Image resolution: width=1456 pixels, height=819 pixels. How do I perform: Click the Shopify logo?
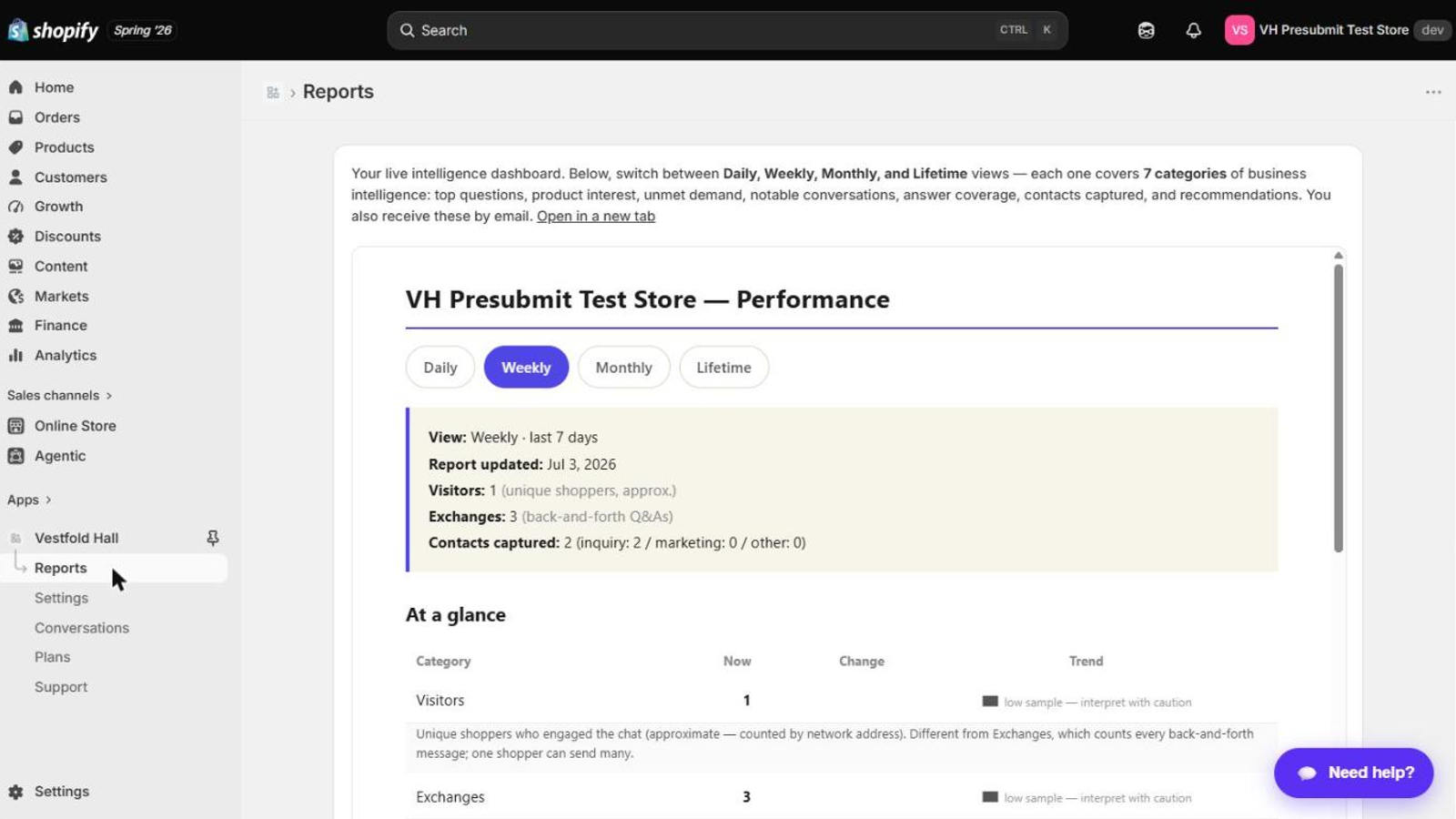click(53, 30)
